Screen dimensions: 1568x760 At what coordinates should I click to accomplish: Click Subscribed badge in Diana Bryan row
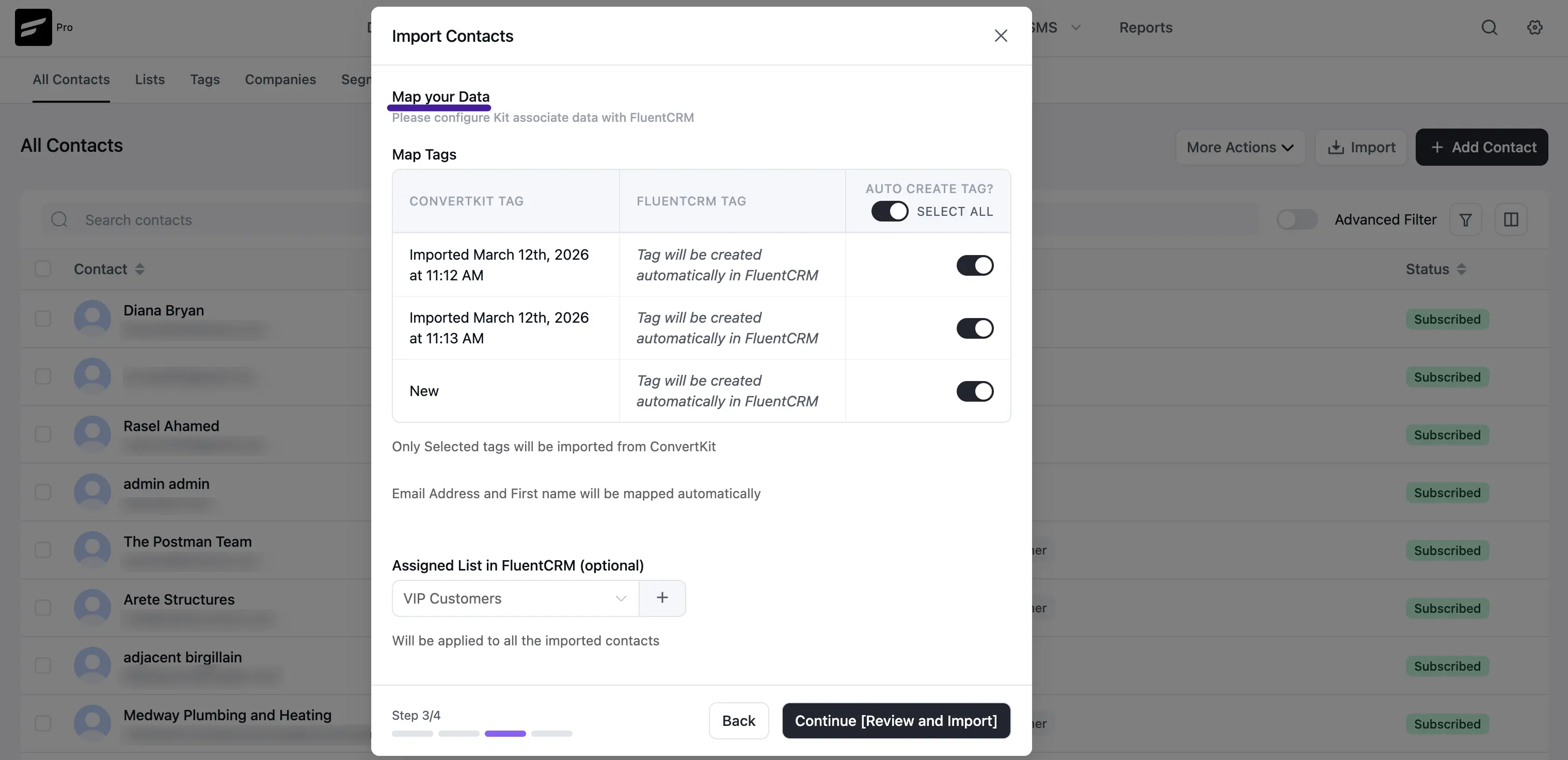(1447, 320)
